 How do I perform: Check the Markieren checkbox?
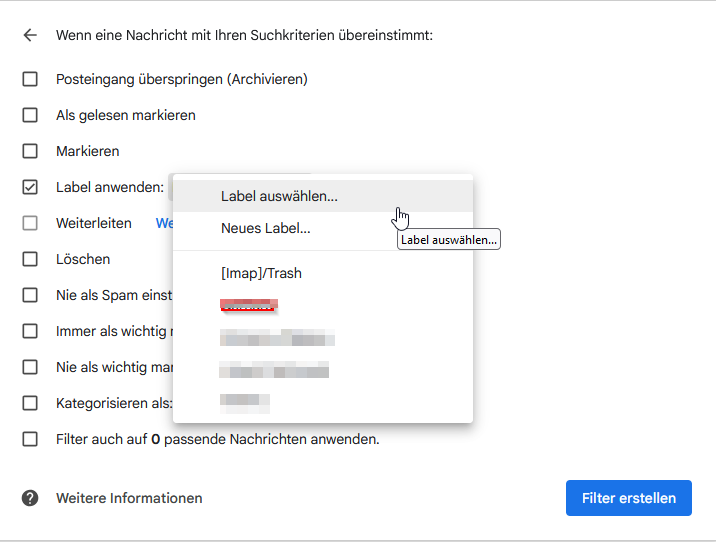point(30,151)
